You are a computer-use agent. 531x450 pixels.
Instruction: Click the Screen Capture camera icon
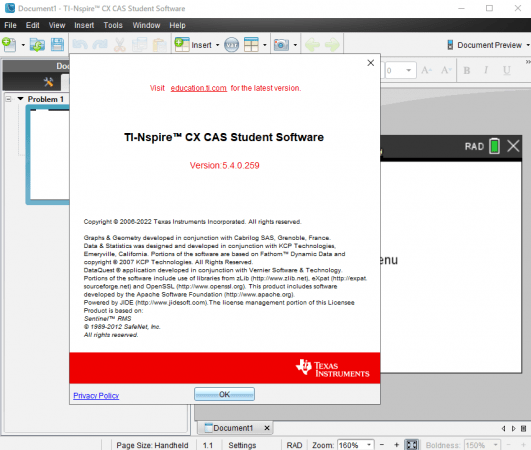pos(281,45)
